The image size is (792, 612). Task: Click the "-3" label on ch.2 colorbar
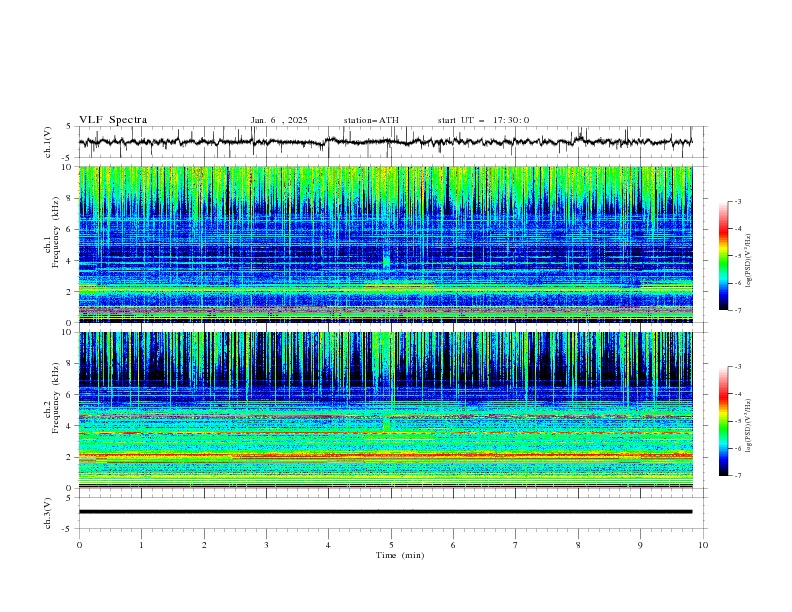[x=738, y=367]
